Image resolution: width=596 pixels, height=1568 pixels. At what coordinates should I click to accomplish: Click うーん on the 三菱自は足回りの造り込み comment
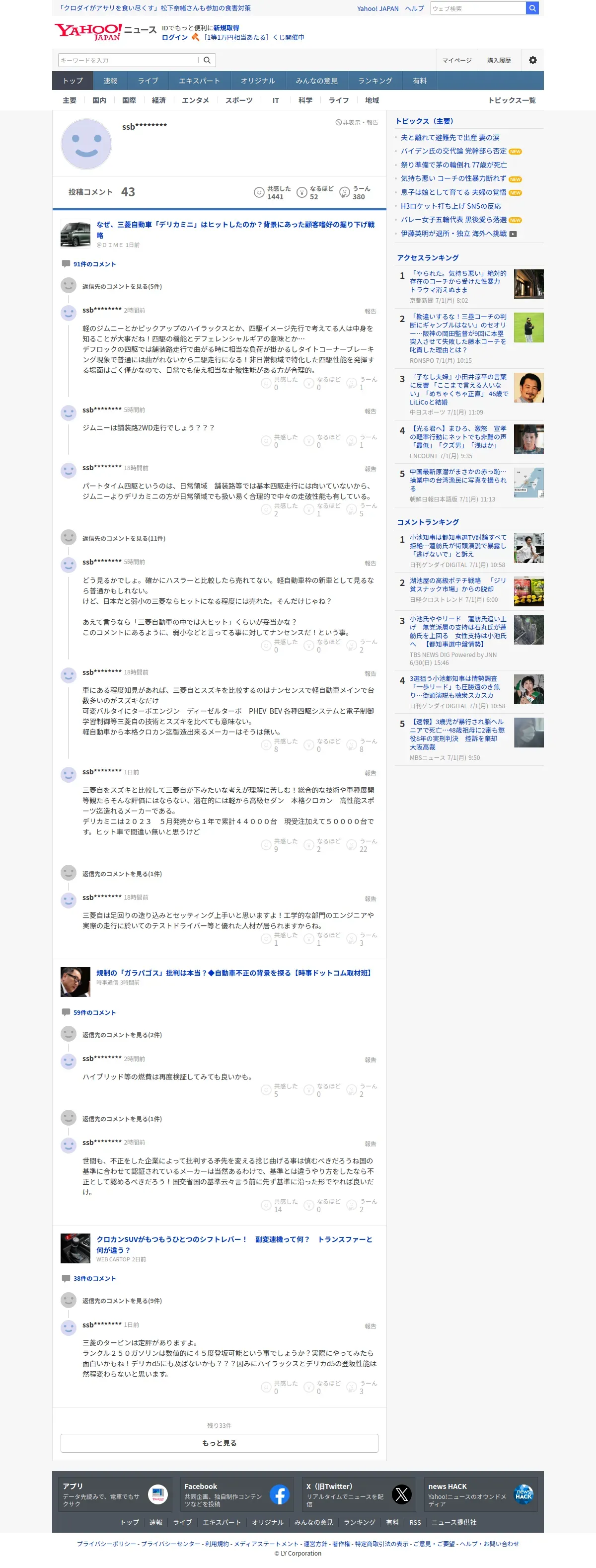click(x=362, y=939)
